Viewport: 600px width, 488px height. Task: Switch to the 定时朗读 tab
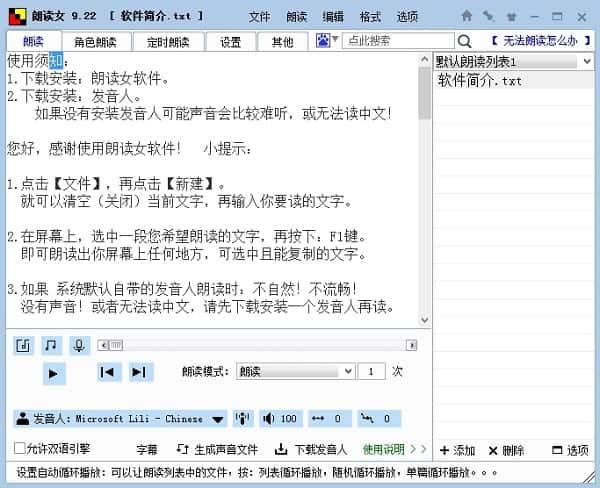pyautogui.click(x=165, y=42)
